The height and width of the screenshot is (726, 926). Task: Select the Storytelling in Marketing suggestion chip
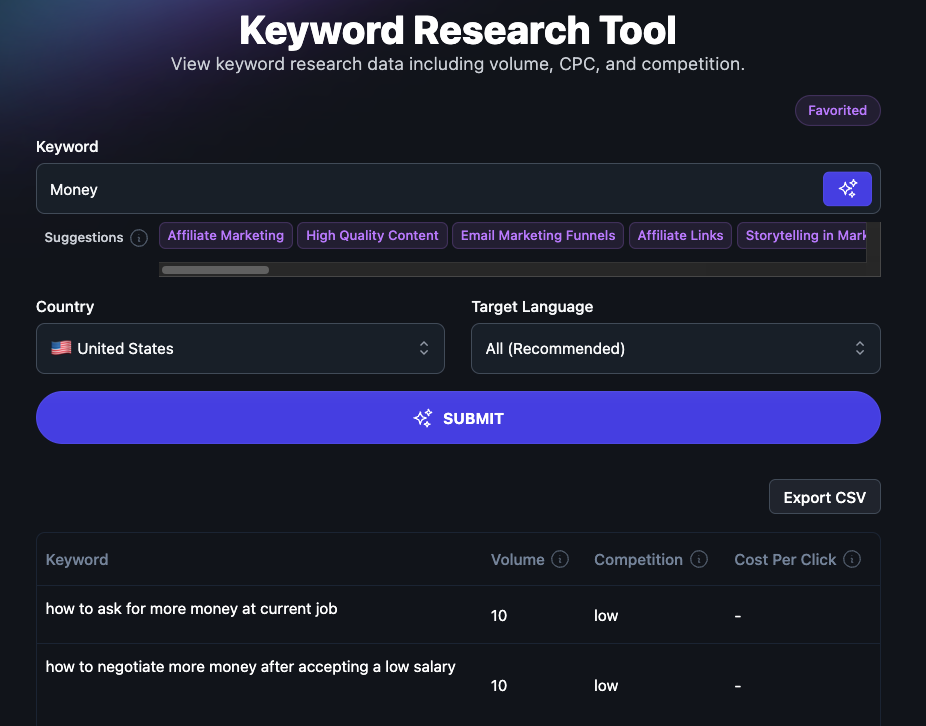point(802,236)
